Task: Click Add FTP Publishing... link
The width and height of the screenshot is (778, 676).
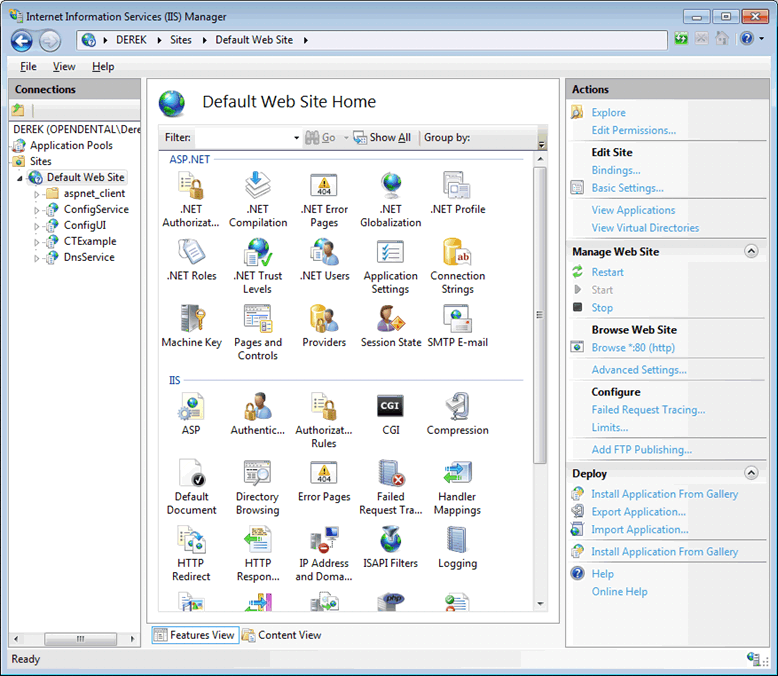Action: 642,450
